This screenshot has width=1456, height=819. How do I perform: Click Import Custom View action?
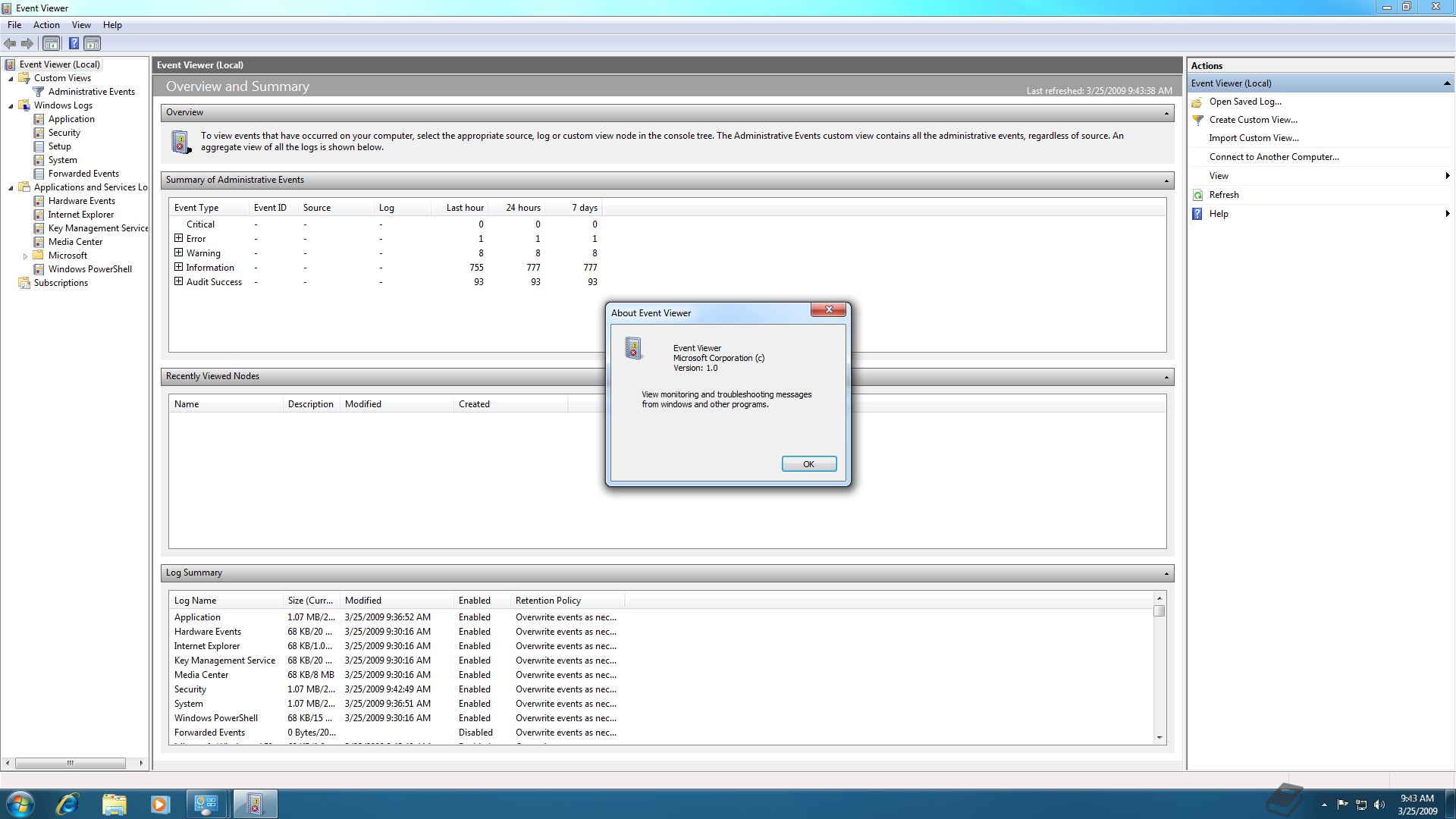[x=1254, y=138]
